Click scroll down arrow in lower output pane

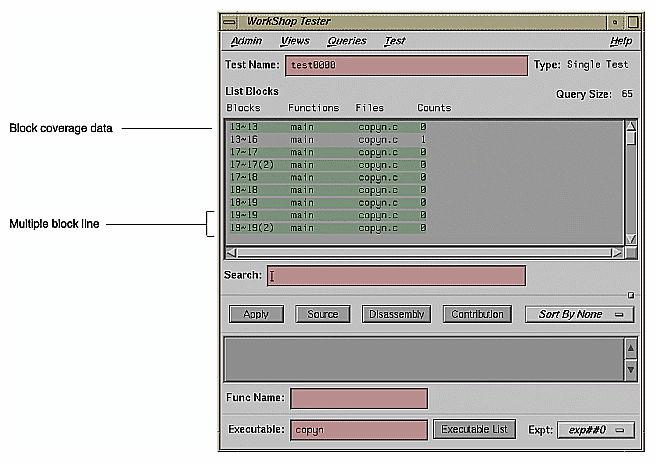point(630,370)
